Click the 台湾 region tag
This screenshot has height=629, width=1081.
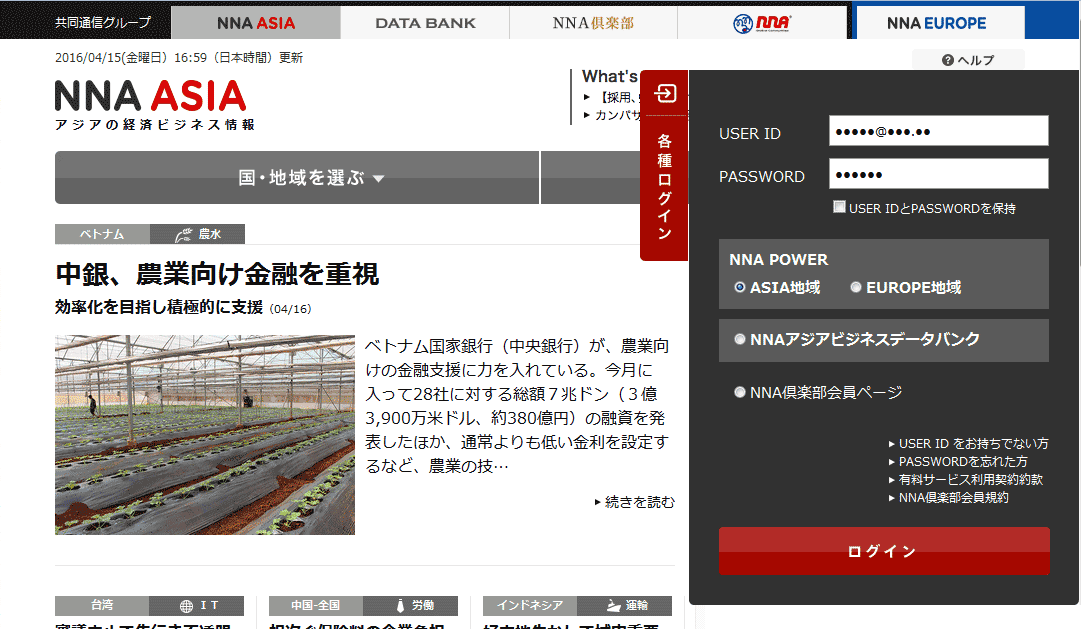click(102, 606)
